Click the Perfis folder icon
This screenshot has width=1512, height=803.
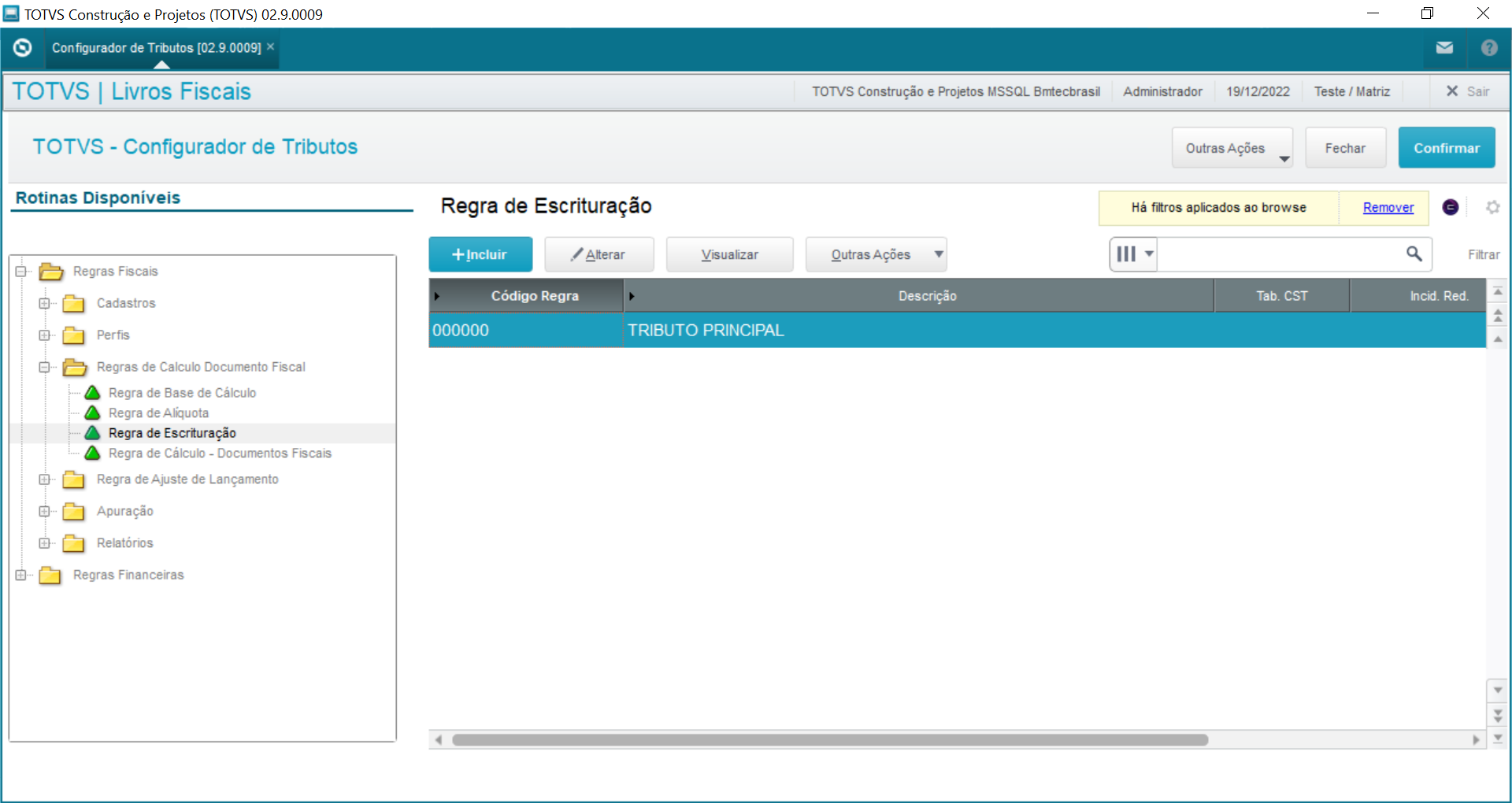point(73,335)
